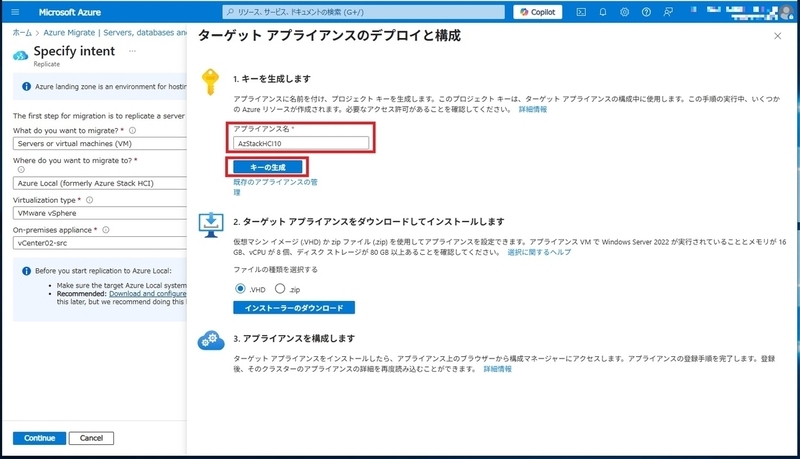This screenshot has height=459, width=800.
Task: Open the Servers or virtual machines dropdown
Action: 99,144
